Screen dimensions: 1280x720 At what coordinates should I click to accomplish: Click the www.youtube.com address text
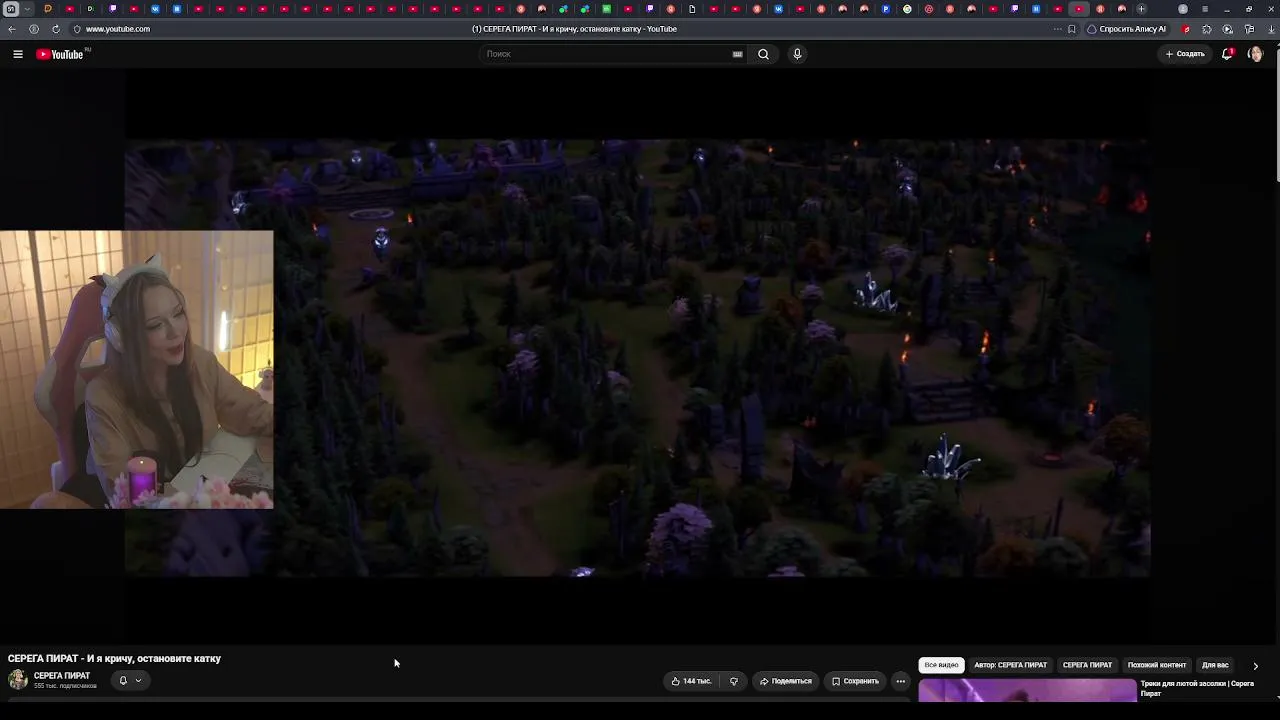118,29
